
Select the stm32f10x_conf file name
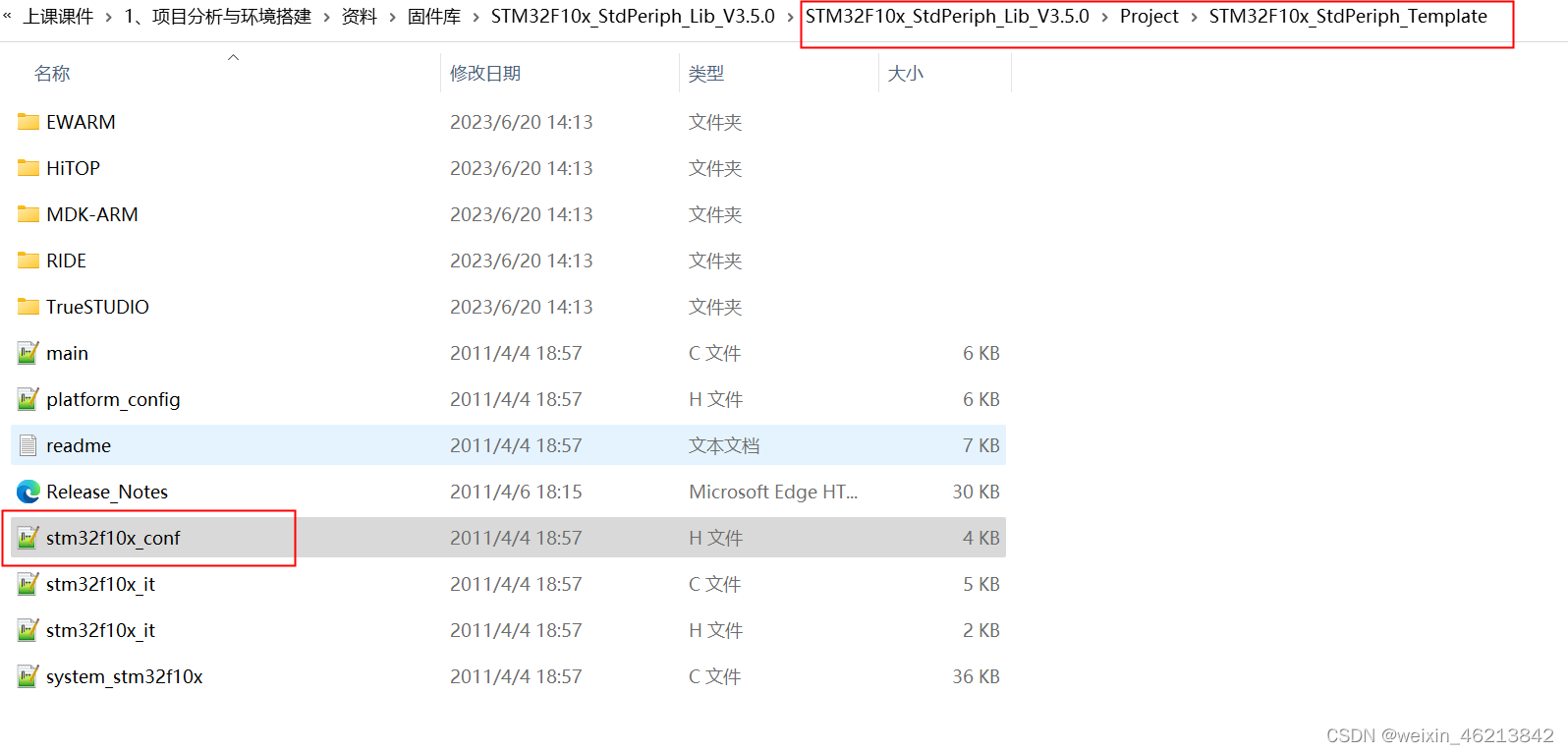[x=113, y=538]
